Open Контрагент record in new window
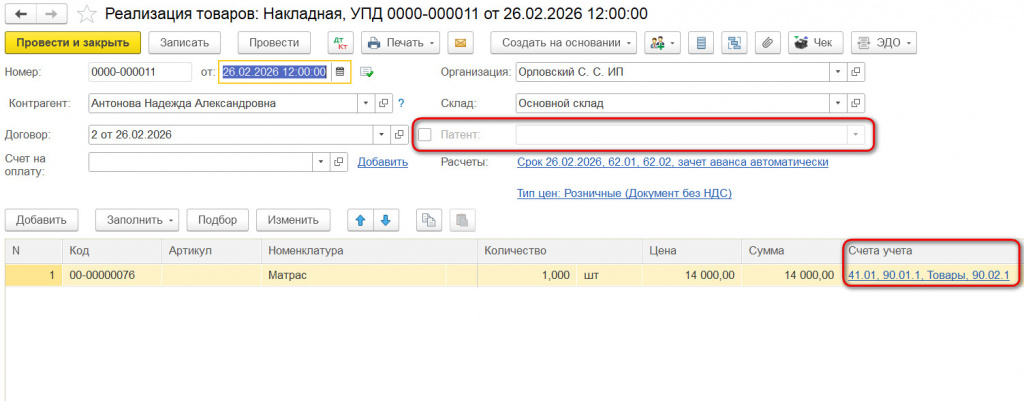This screenshot has height=401, width=1024. coord(384,103)
